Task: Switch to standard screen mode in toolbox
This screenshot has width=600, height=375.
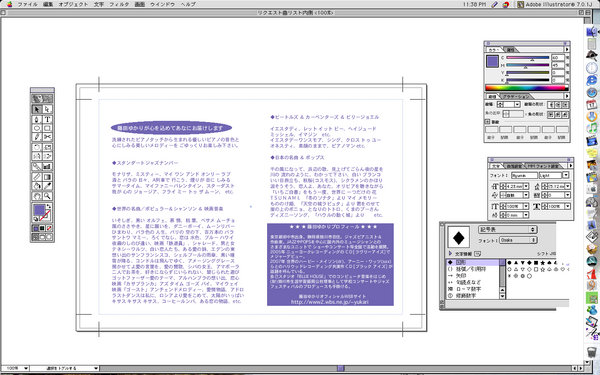Action: coord(36,237)
